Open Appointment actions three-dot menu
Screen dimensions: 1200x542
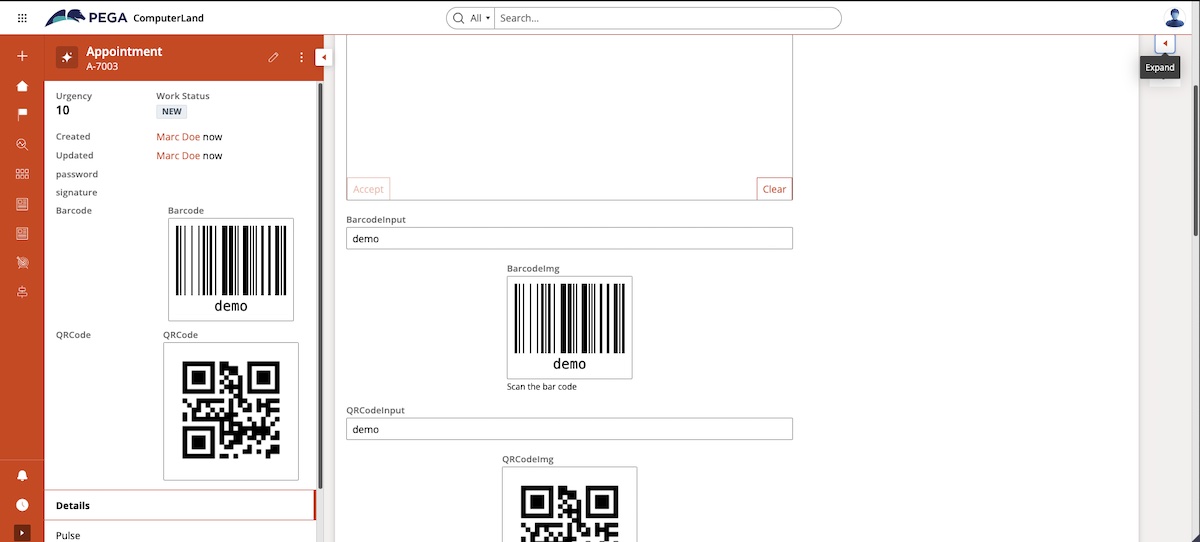[301, 58]
